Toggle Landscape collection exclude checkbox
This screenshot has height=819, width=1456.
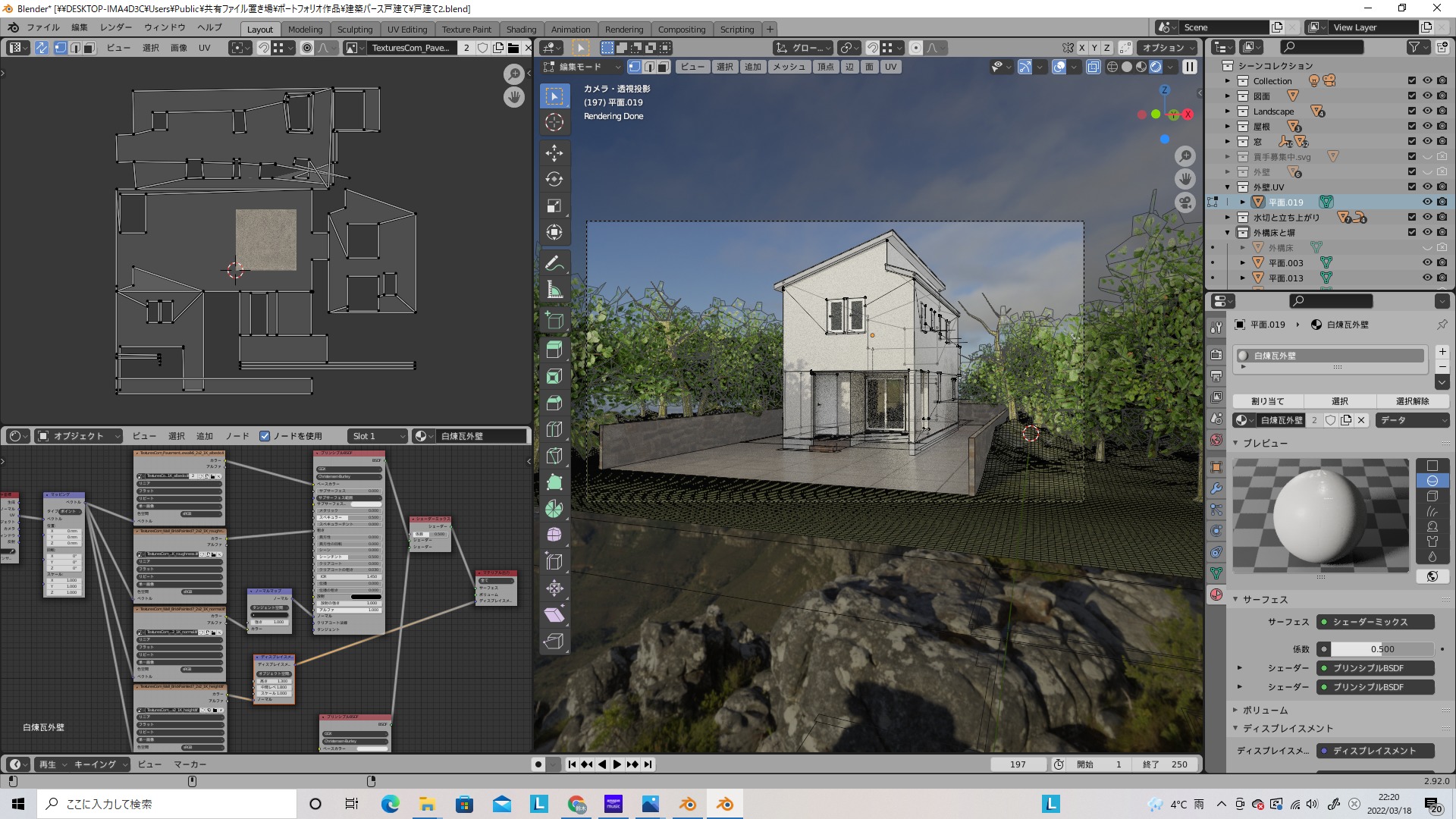coord(1411,111)
